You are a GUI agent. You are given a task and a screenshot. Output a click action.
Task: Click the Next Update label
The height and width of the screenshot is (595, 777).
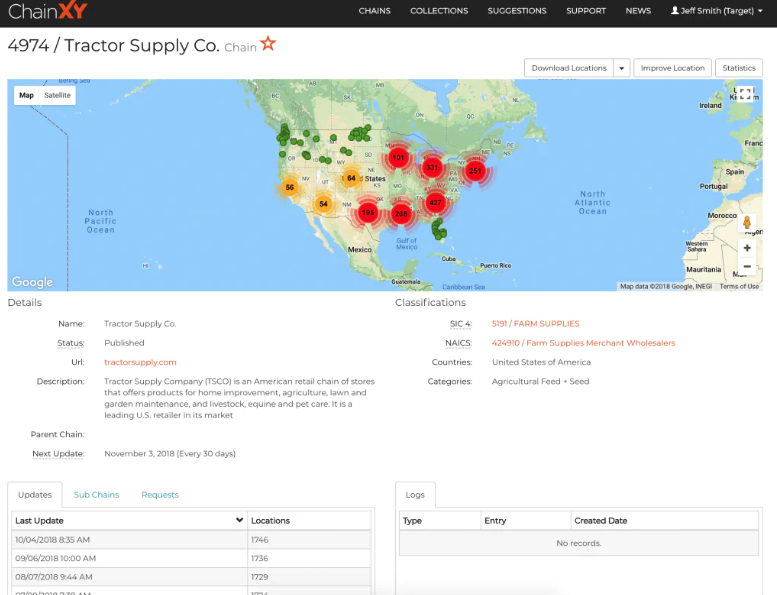pos(58,453)
